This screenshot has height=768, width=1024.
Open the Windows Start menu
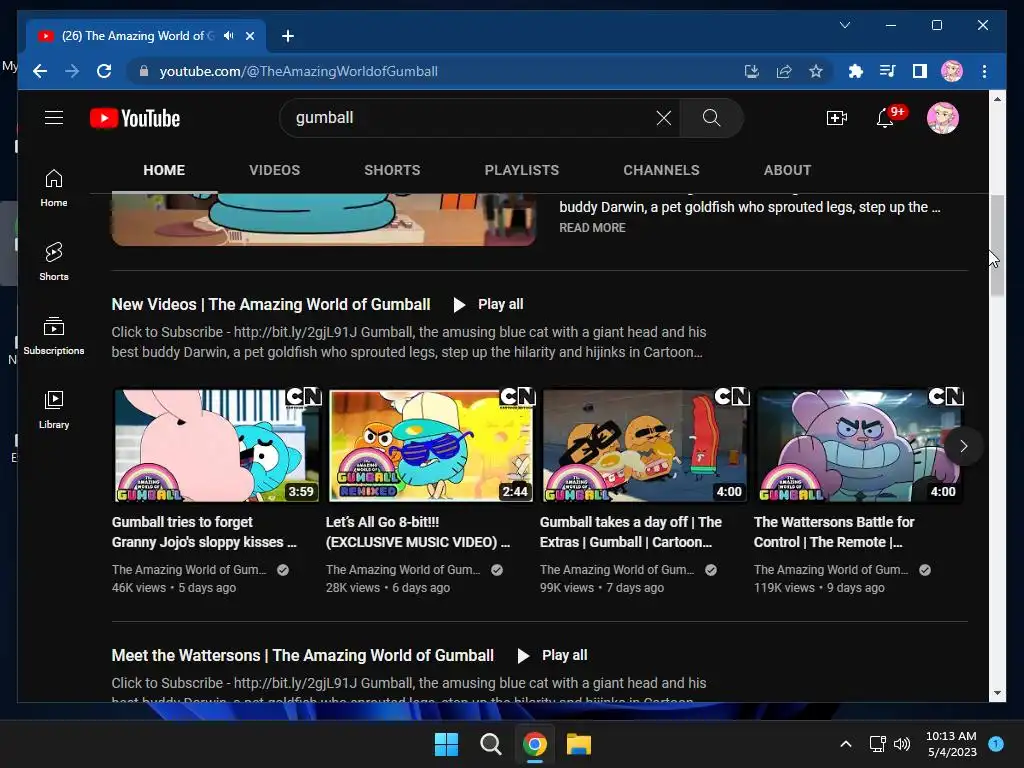click(446, 744)
